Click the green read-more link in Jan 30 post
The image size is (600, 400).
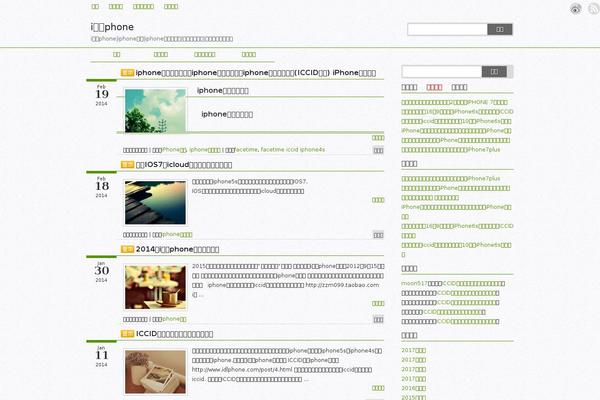tap(378, 304)
